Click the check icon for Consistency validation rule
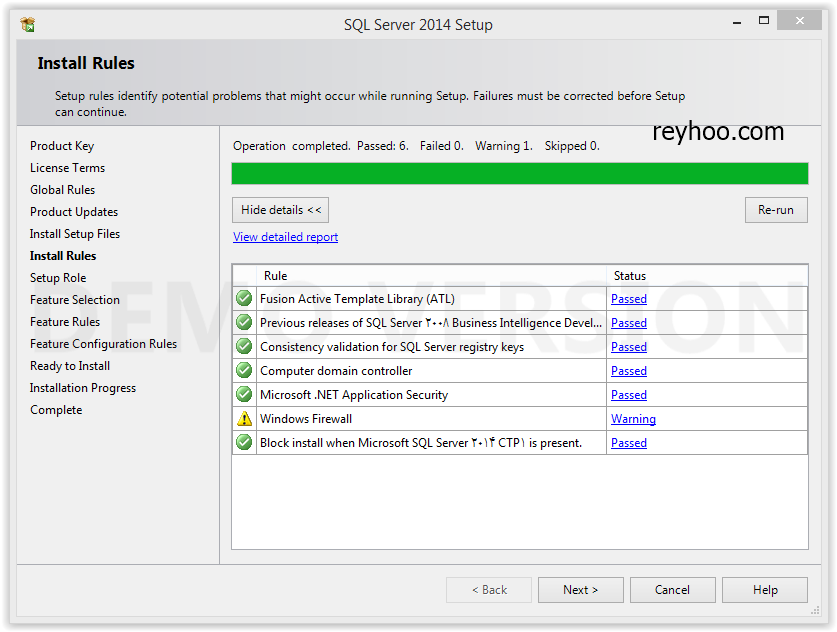837x632 pixels. 244,346
